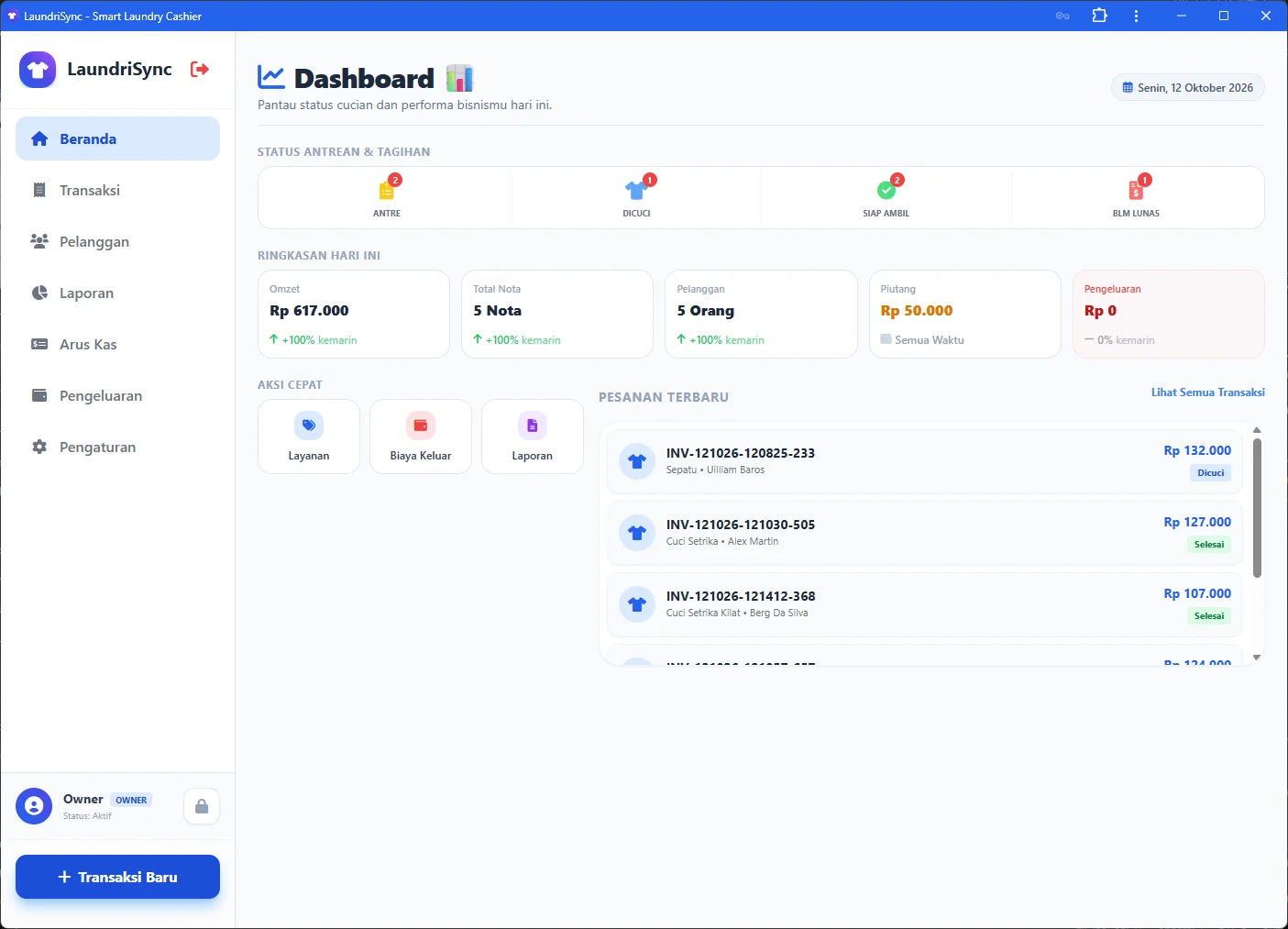Open the DICUCI status shirt icon
The image size is (1288, 929).
pyautogui.click(x=636, y=190)
